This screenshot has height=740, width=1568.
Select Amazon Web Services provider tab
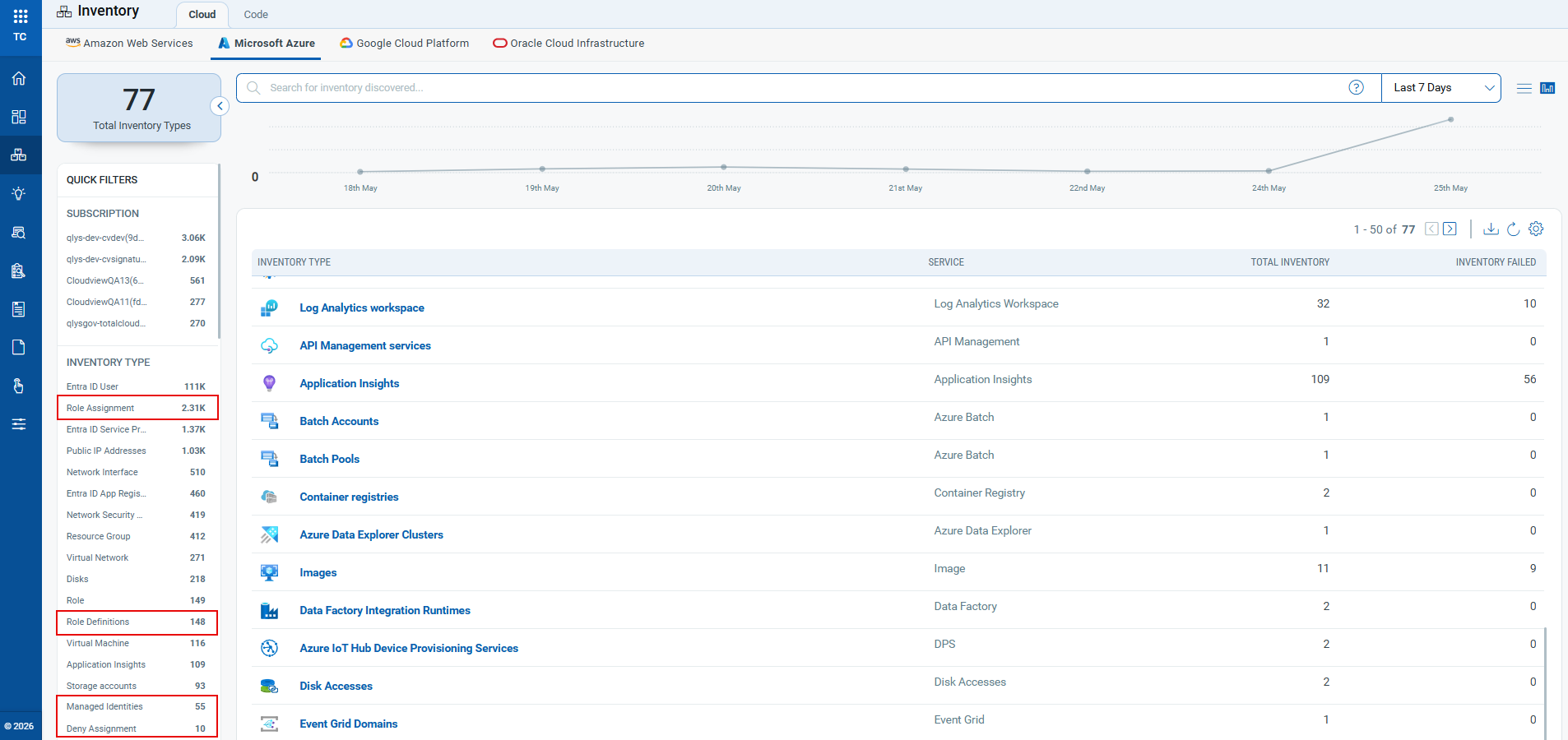click(x=129, y=43)
